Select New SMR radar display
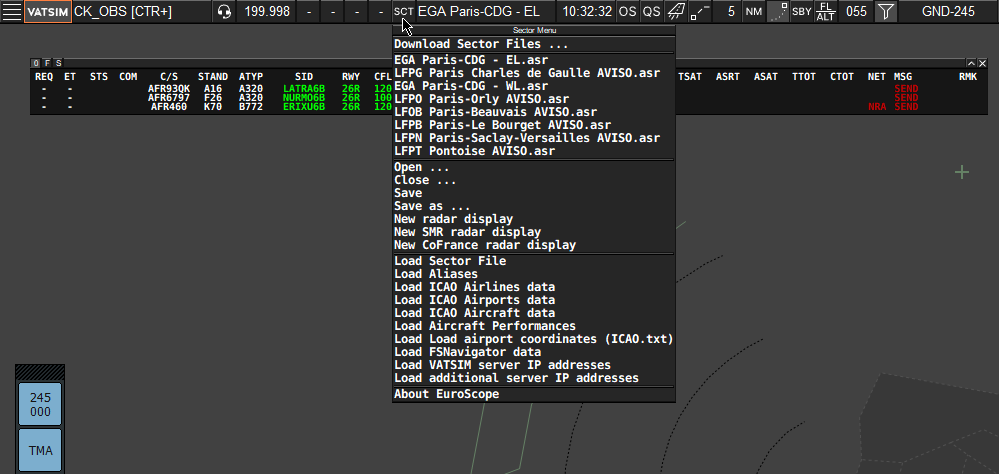Screen dimensions: 999x474 pos(534,232)
